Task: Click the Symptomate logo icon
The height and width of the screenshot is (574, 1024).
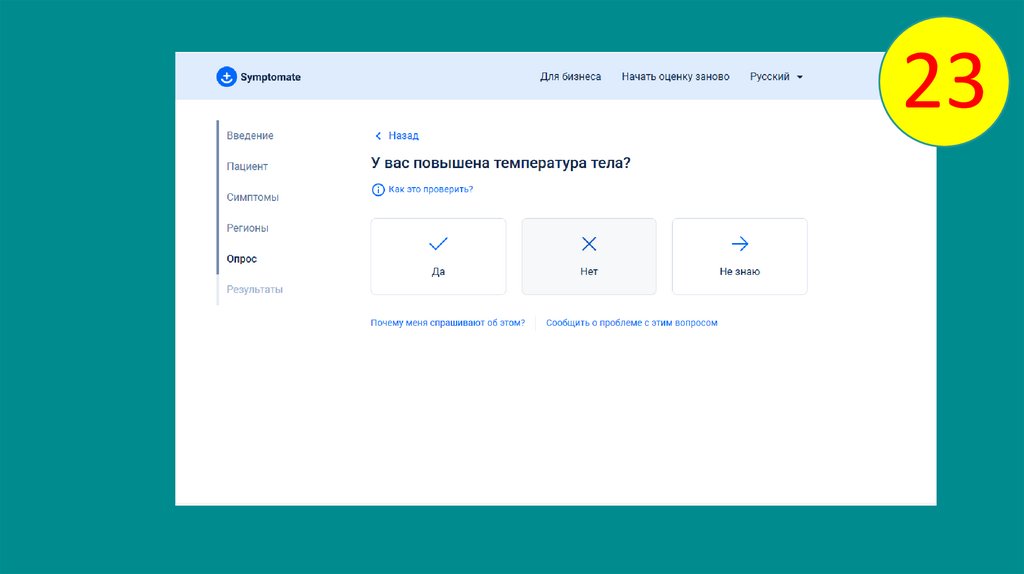Action: click(226, 76)
